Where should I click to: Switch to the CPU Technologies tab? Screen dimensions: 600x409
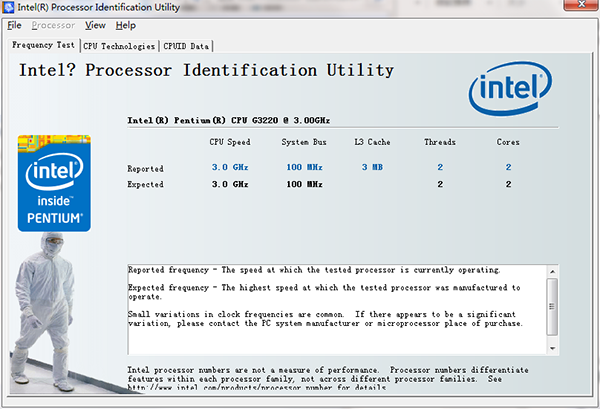click(x=119, y=46)
